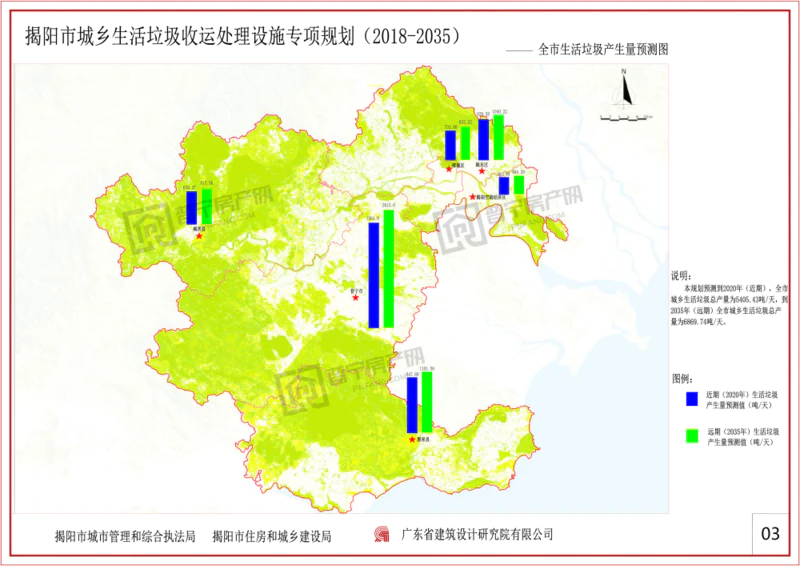Click the page number 03 box

click(770, 534)
